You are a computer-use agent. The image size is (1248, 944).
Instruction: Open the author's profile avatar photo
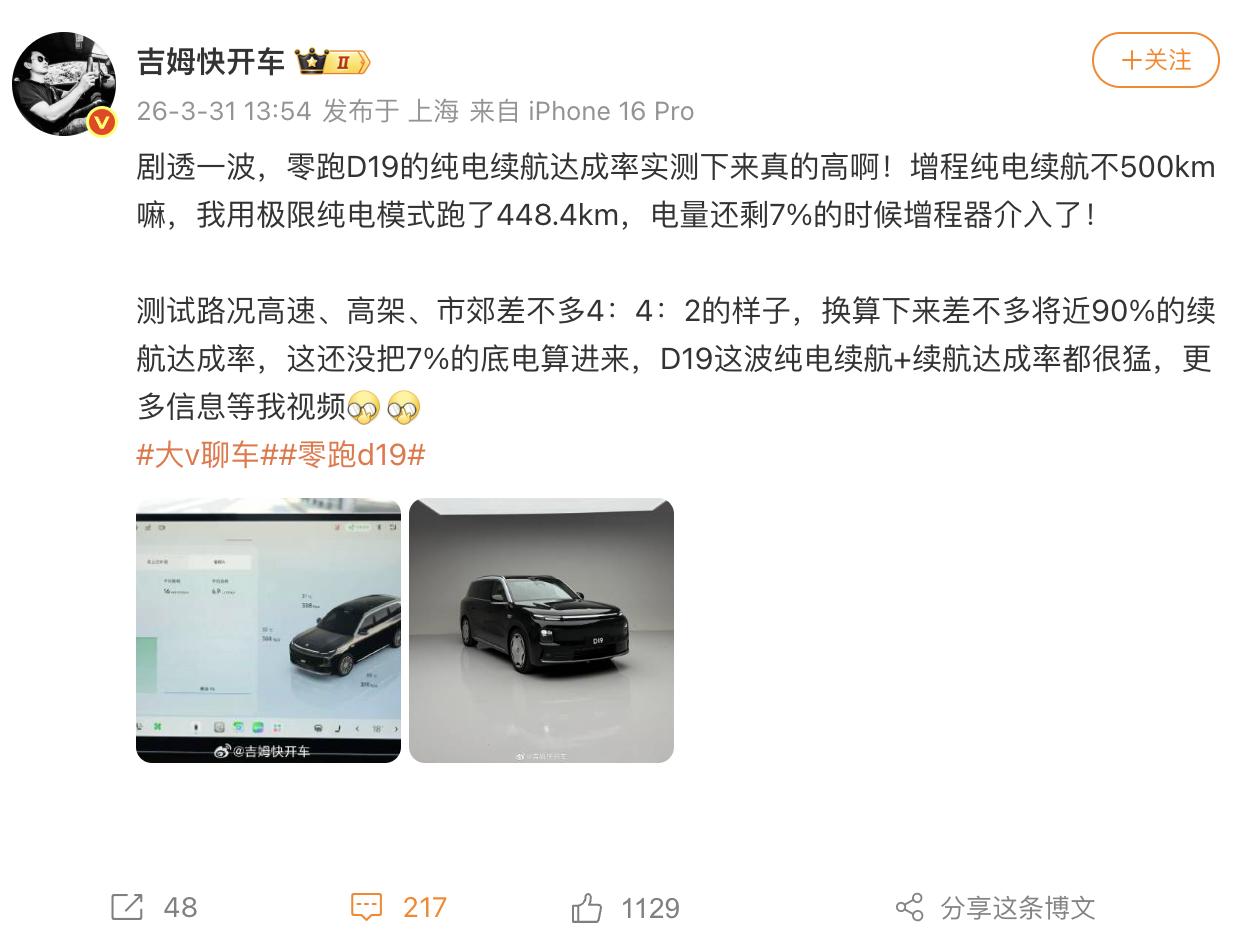[63, 83]
